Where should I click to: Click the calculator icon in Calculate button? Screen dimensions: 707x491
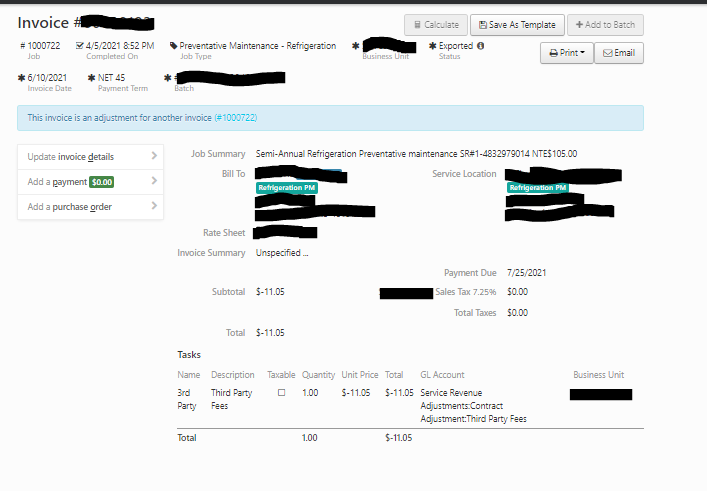click(418, 25)
